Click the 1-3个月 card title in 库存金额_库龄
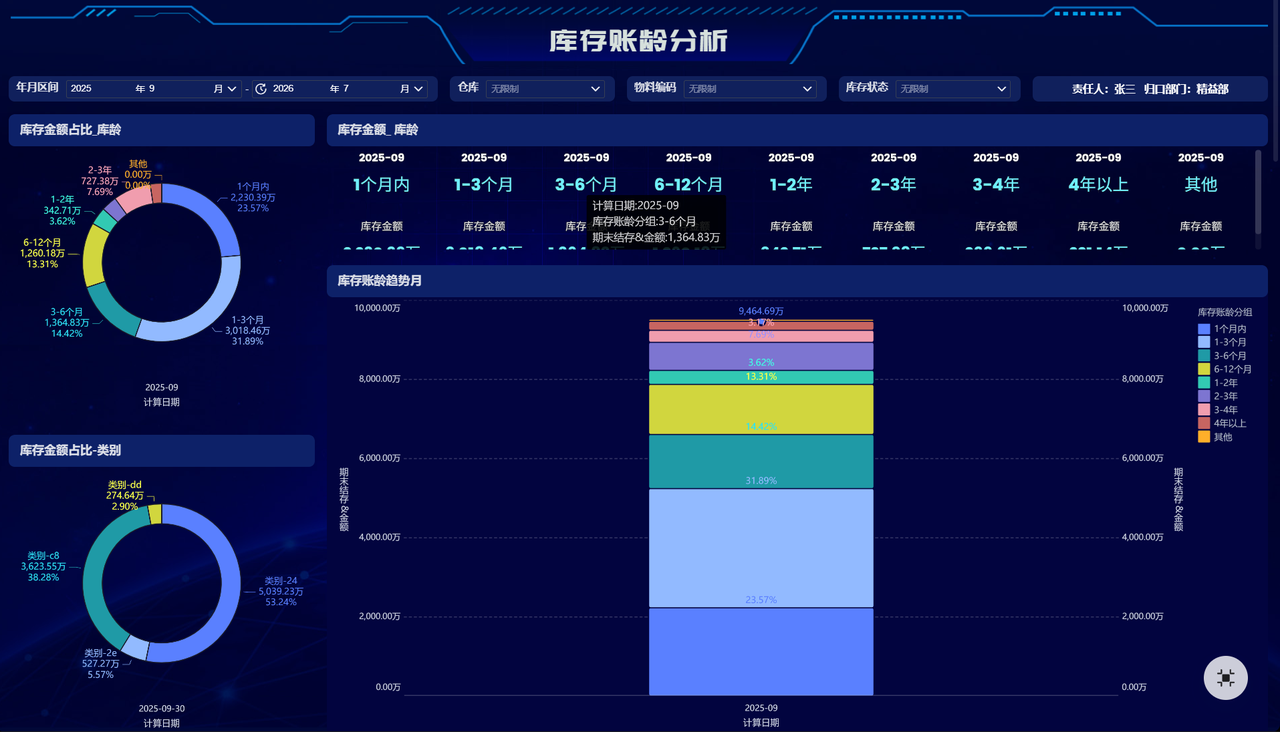 point(484,185)
